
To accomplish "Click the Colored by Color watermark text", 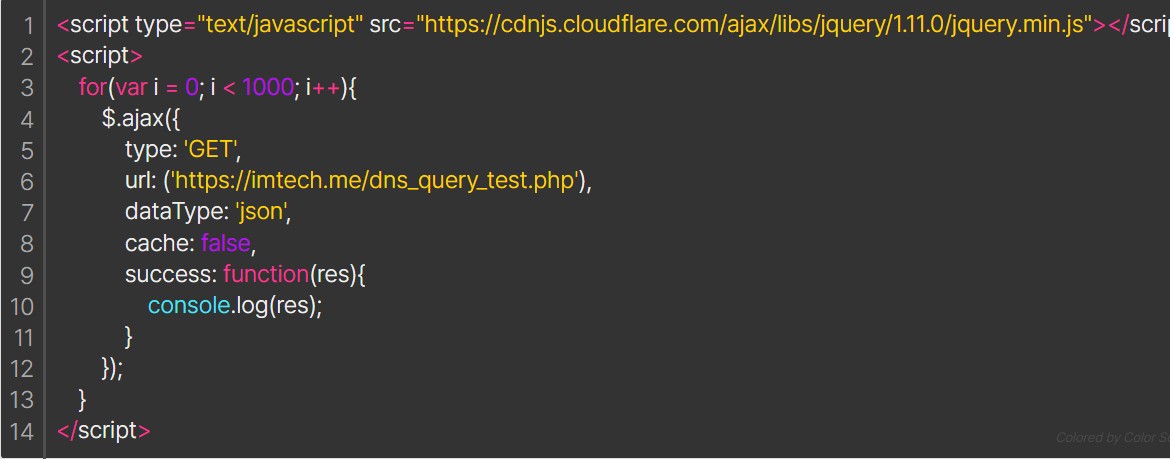I will [1112, 437].
